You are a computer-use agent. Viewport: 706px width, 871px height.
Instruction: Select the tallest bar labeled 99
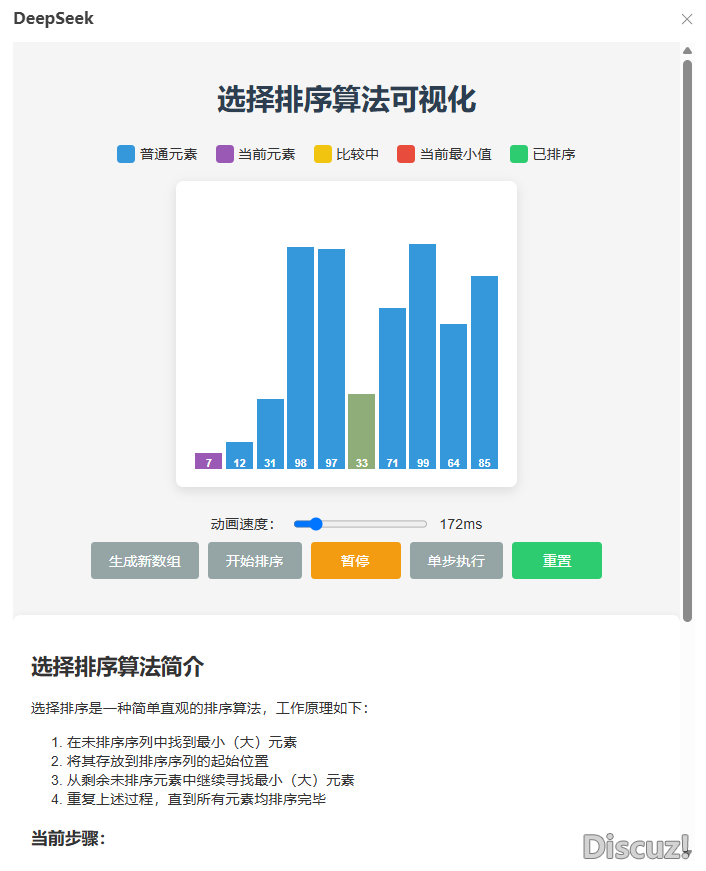423,357
